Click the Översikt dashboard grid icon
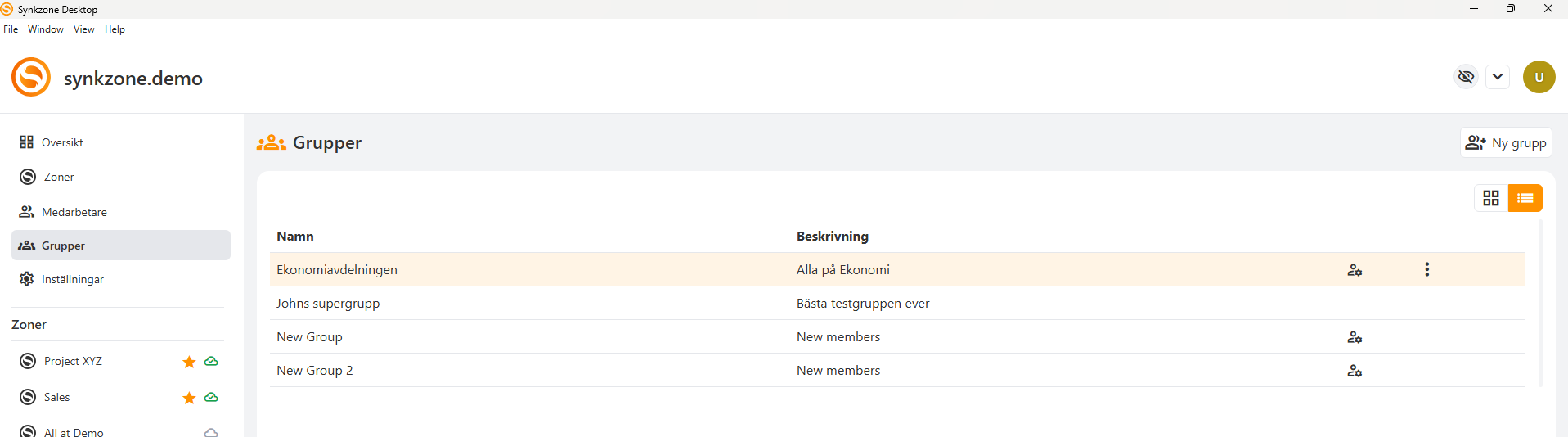The width and height of the screenshot is (1568, 437). pos(27,142)
